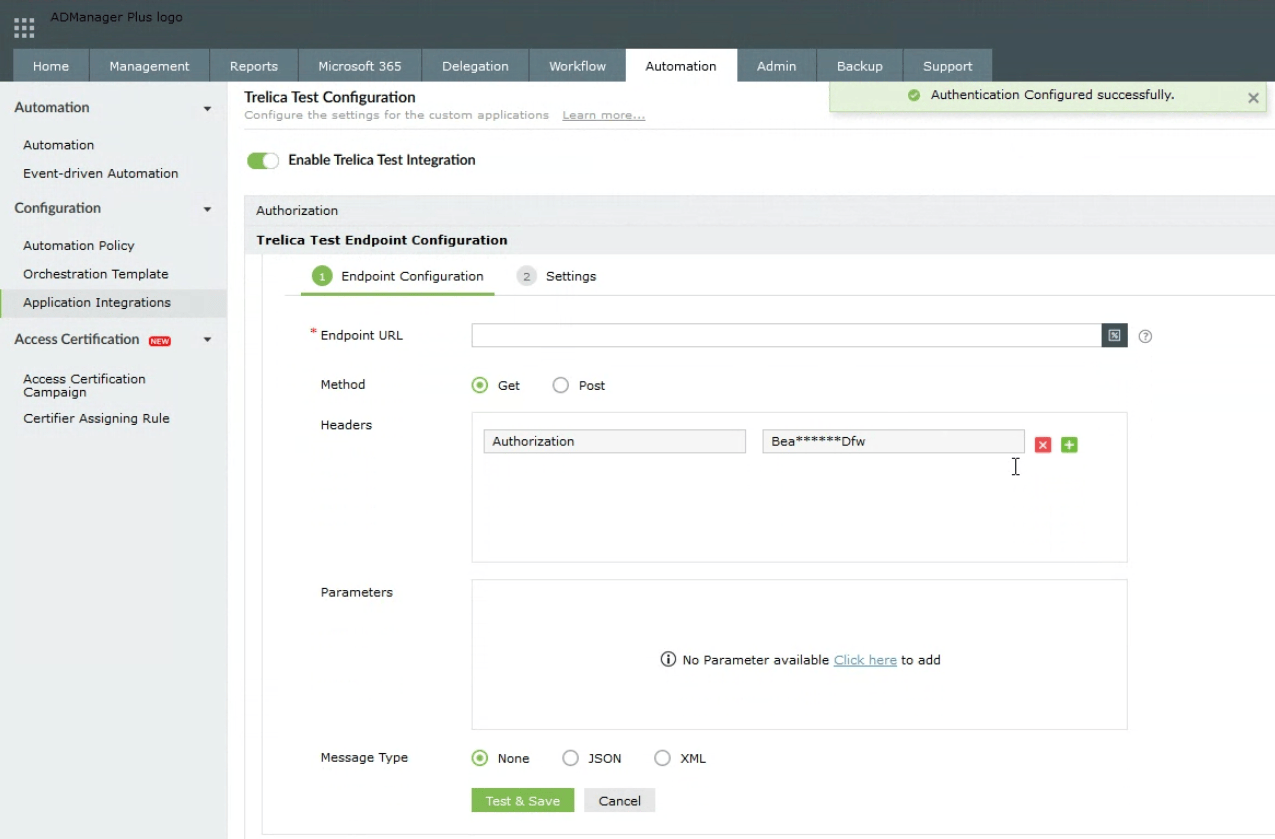Follow the Learn more link

(604, 116)
